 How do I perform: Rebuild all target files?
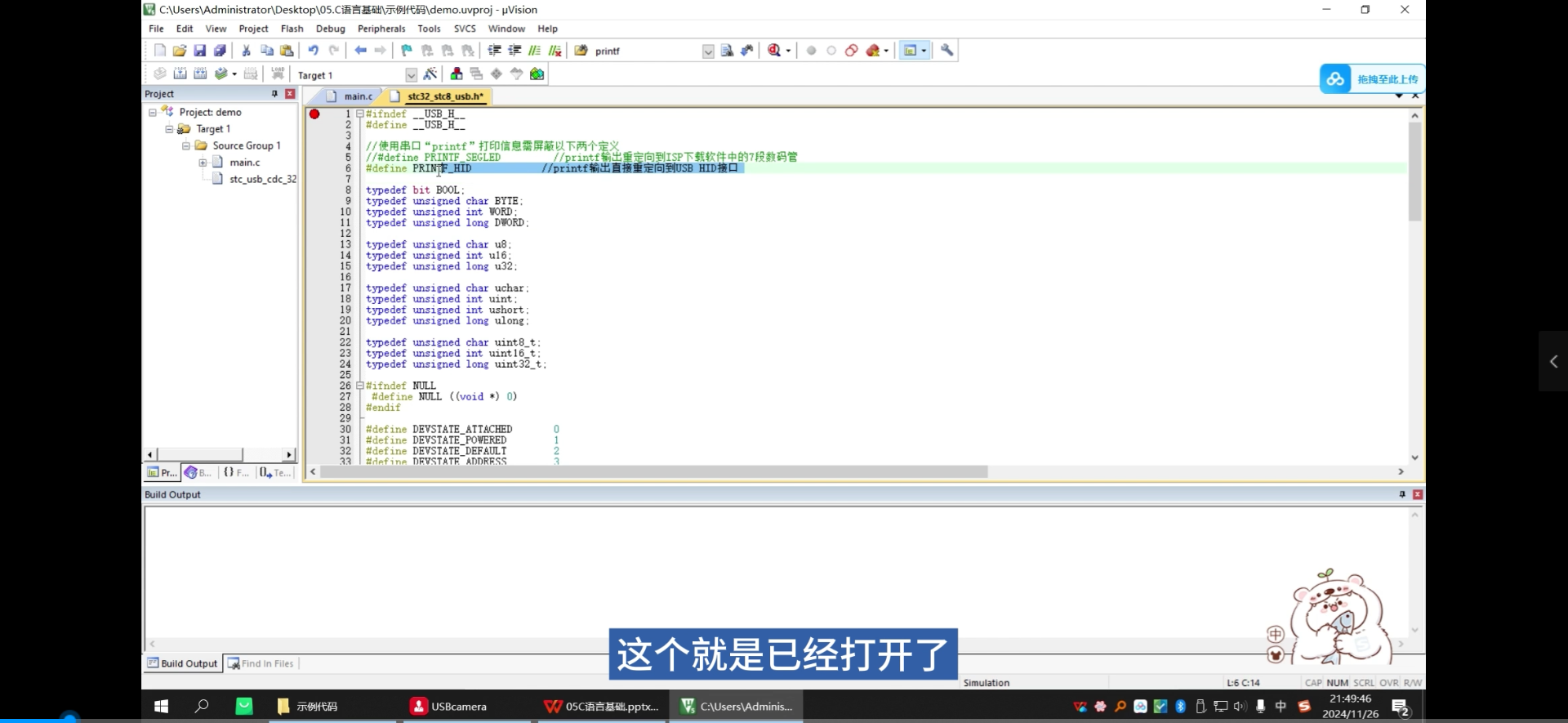point(200,74)
